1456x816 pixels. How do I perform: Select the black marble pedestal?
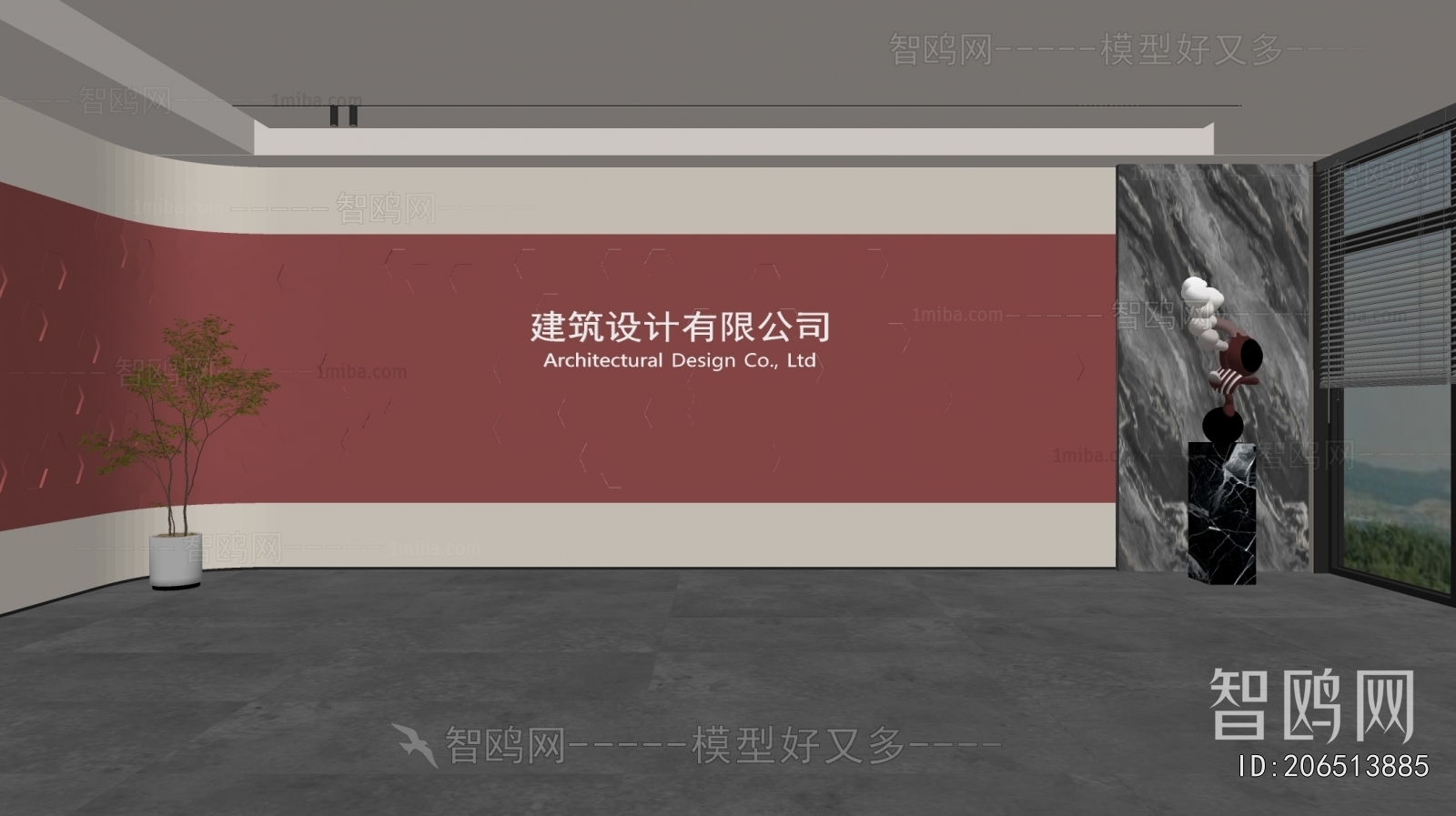(1222, 512)
